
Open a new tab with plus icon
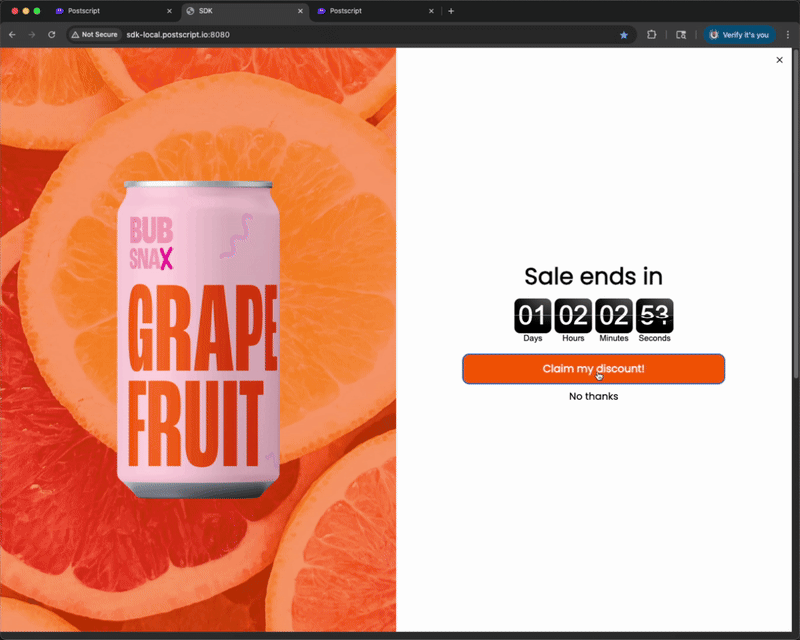[451, 11]
